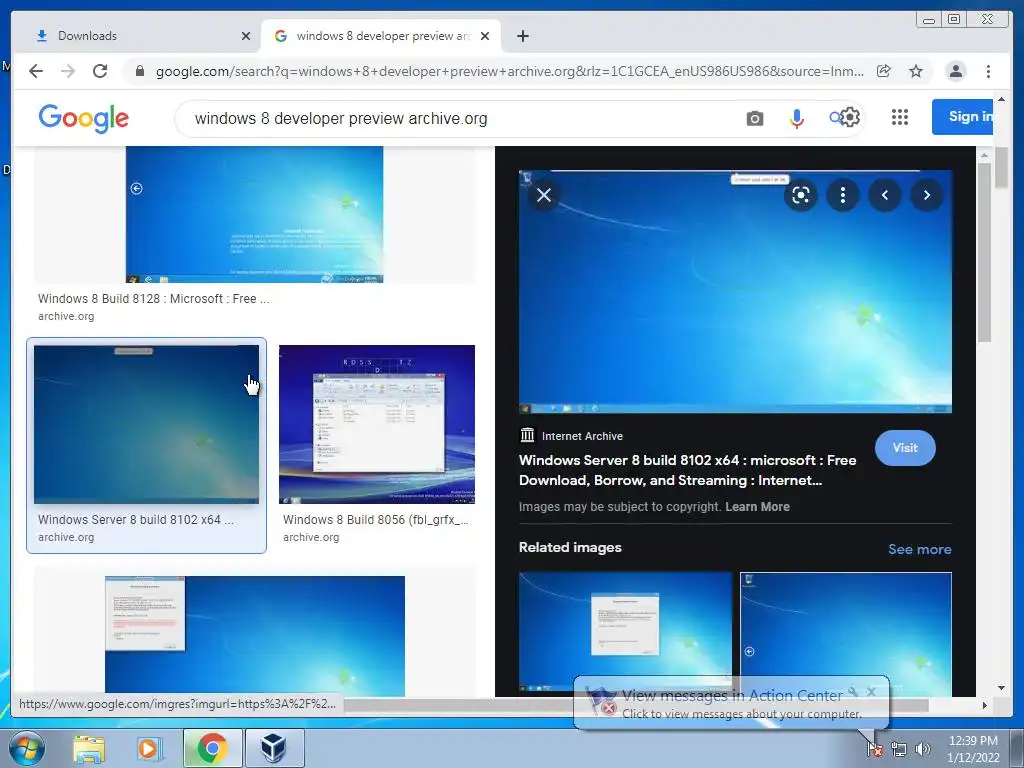Open first related image with setup dialog
This screenshot has width=1024, height=768.
[x=626, y=632]
